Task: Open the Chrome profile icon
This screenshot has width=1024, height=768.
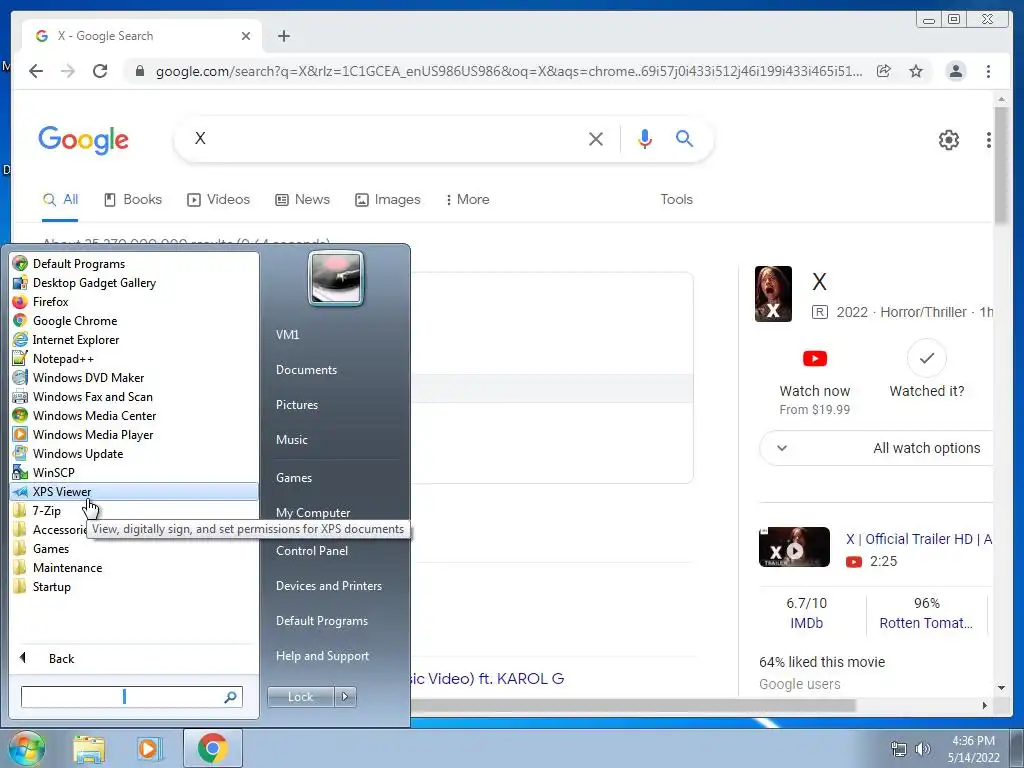Action: tap(955, 71)
